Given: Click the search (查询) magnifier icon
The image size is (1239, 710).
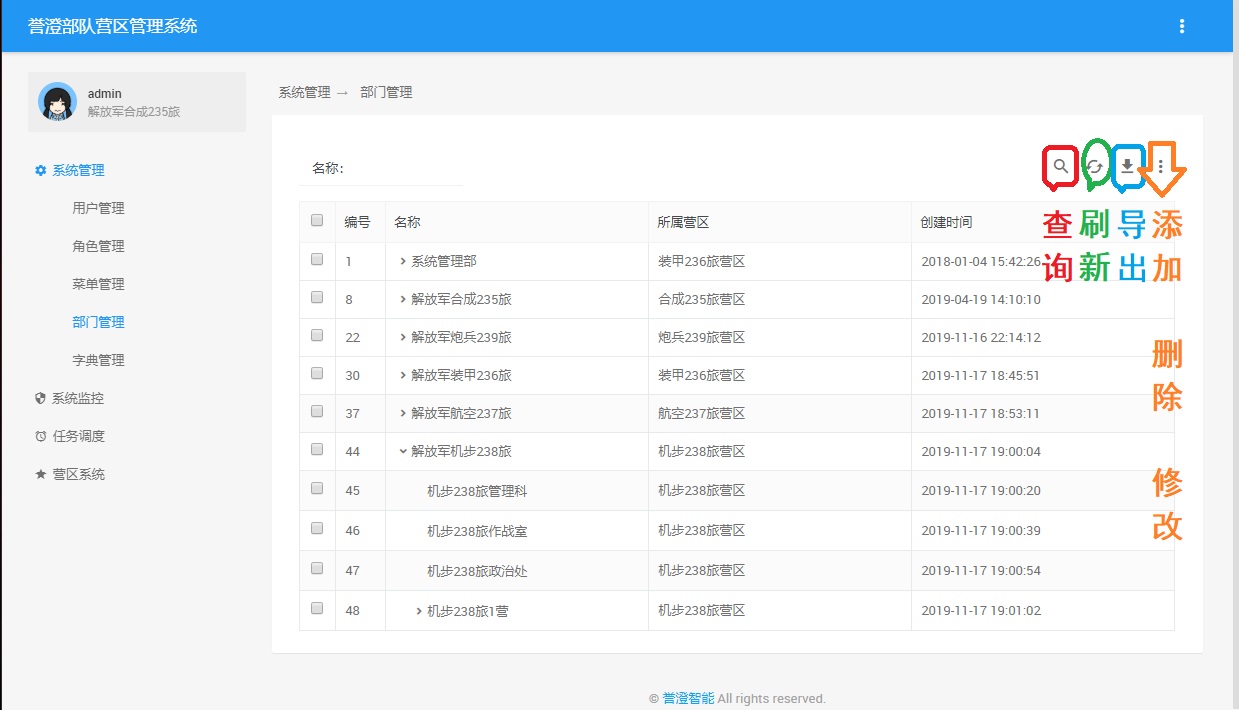Looking at the screenshot, I should (x=1060, y=166).
